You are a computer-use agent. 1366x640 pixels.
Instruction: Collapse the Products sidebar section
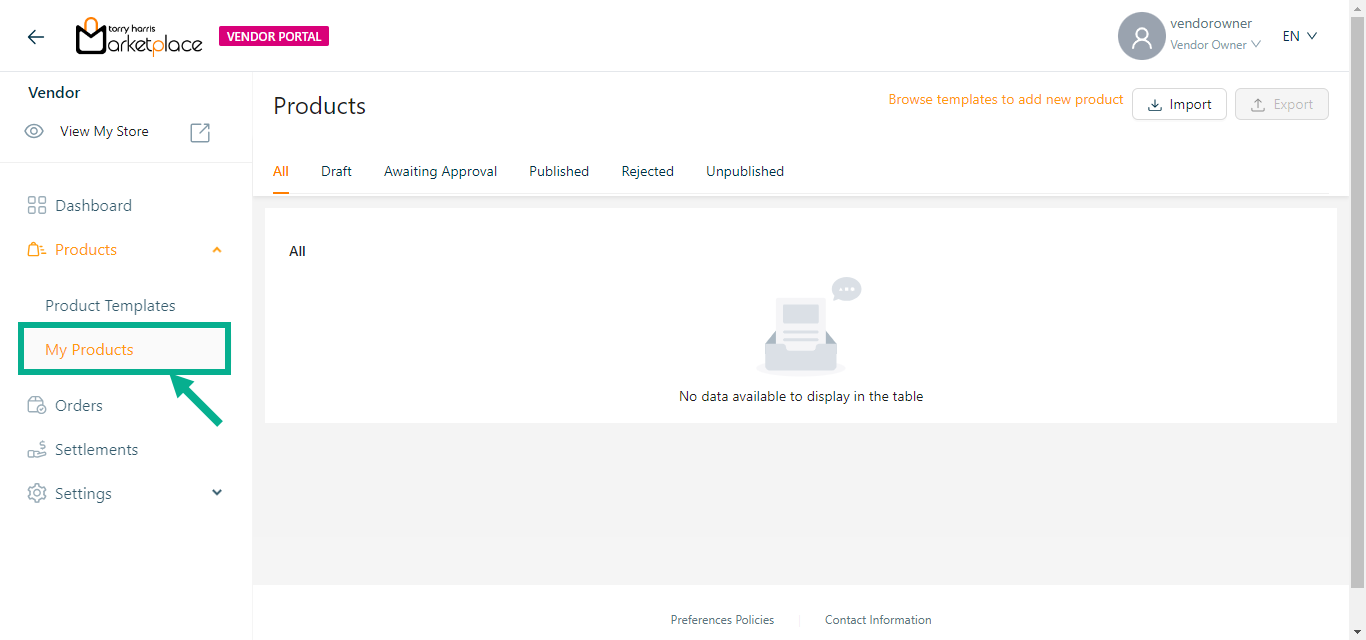(217, 250)
